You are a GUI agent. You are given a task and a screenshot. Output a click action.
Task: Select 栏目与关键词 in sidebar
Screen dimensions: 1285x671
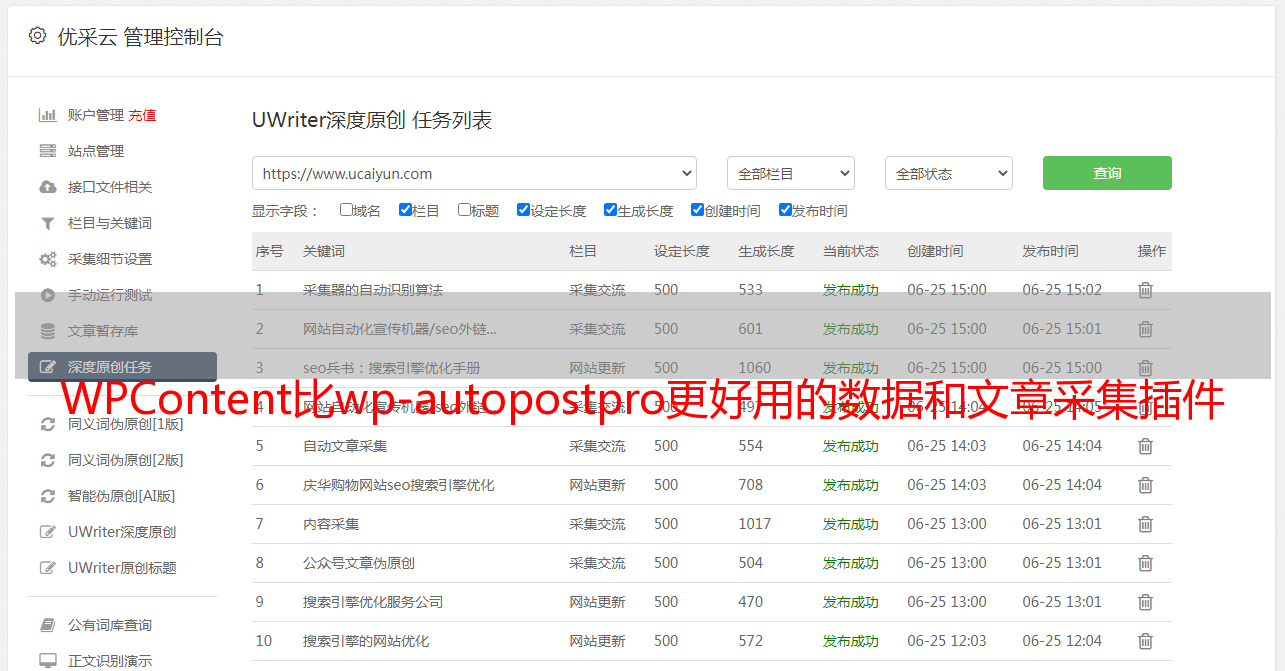pos(110,223)
